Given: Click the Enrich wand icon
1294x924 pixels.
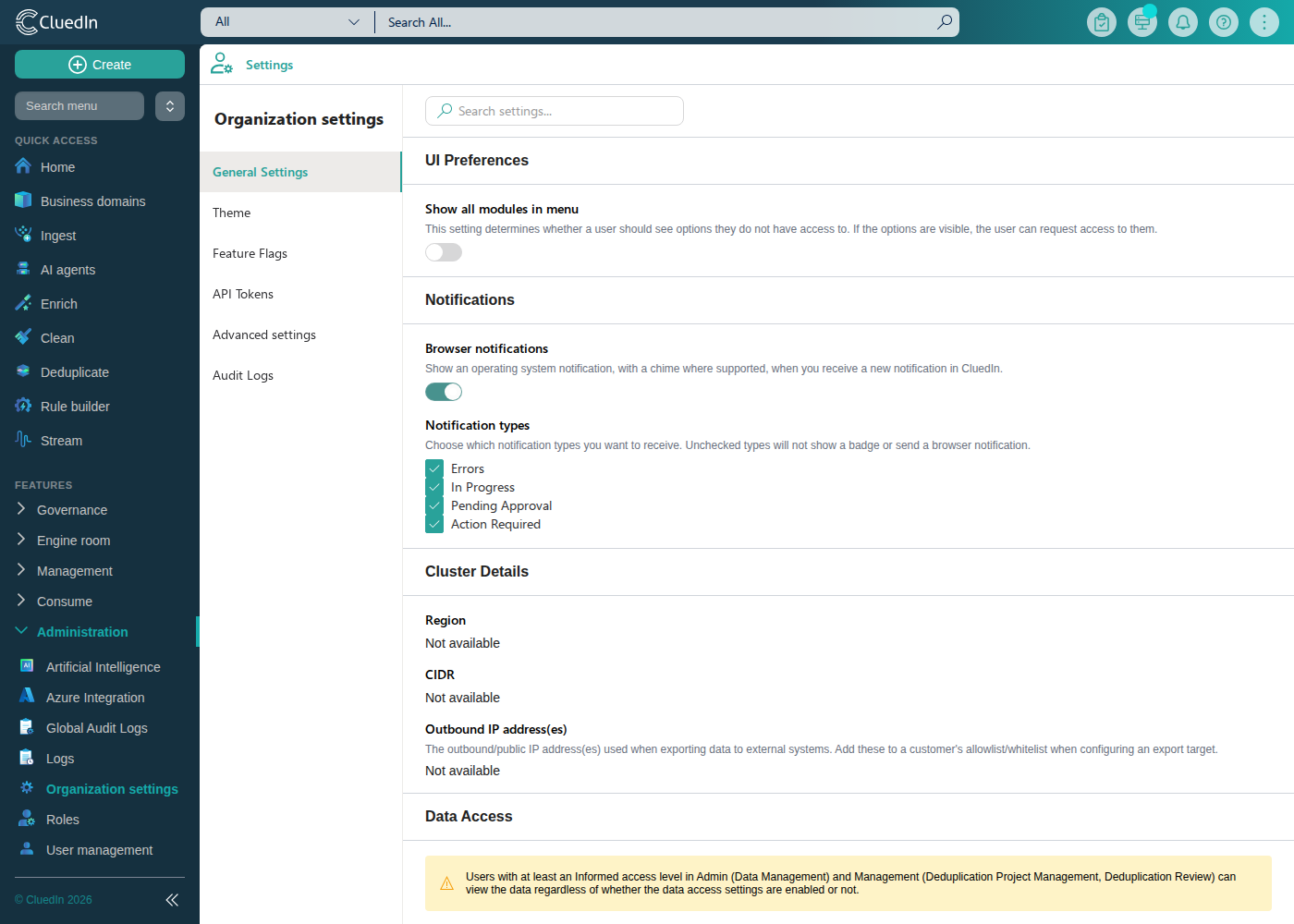Looking at the screenshot, I should click(23, 303).
